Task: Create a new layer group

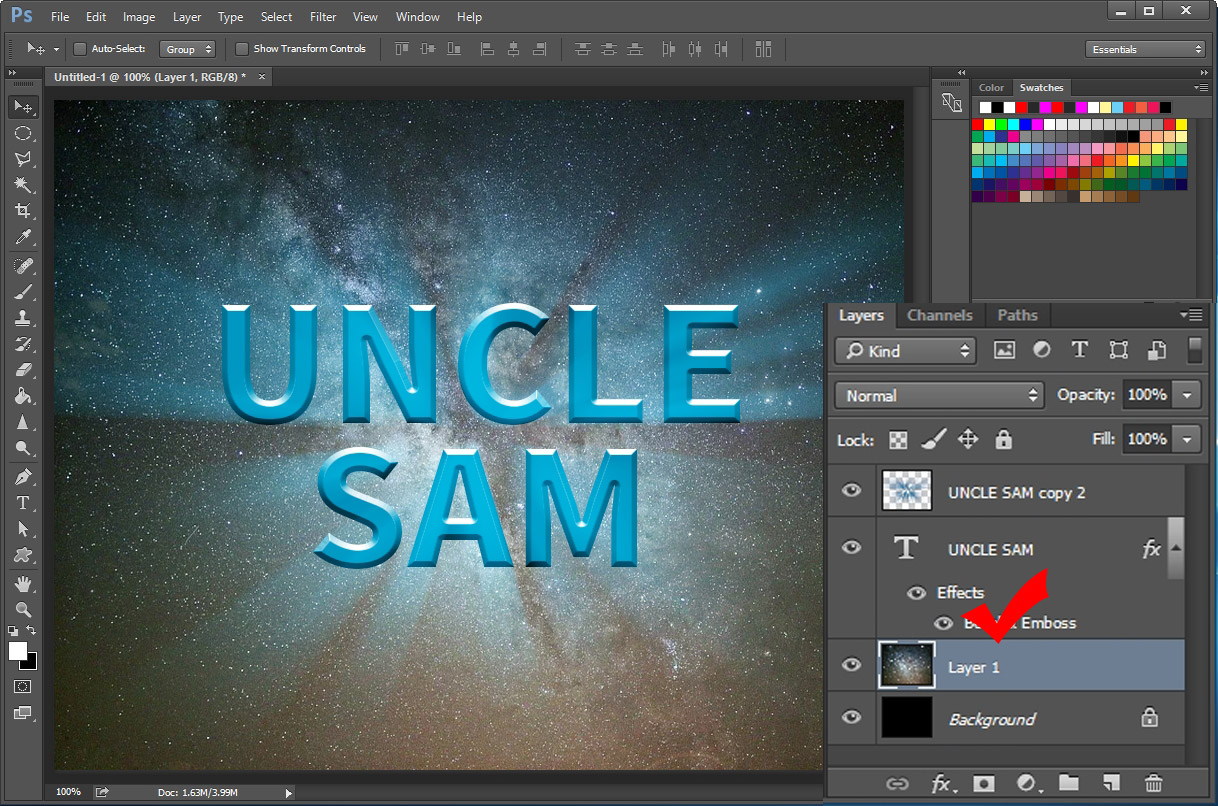Action: pyautogui.click(x=1069, y=784)
